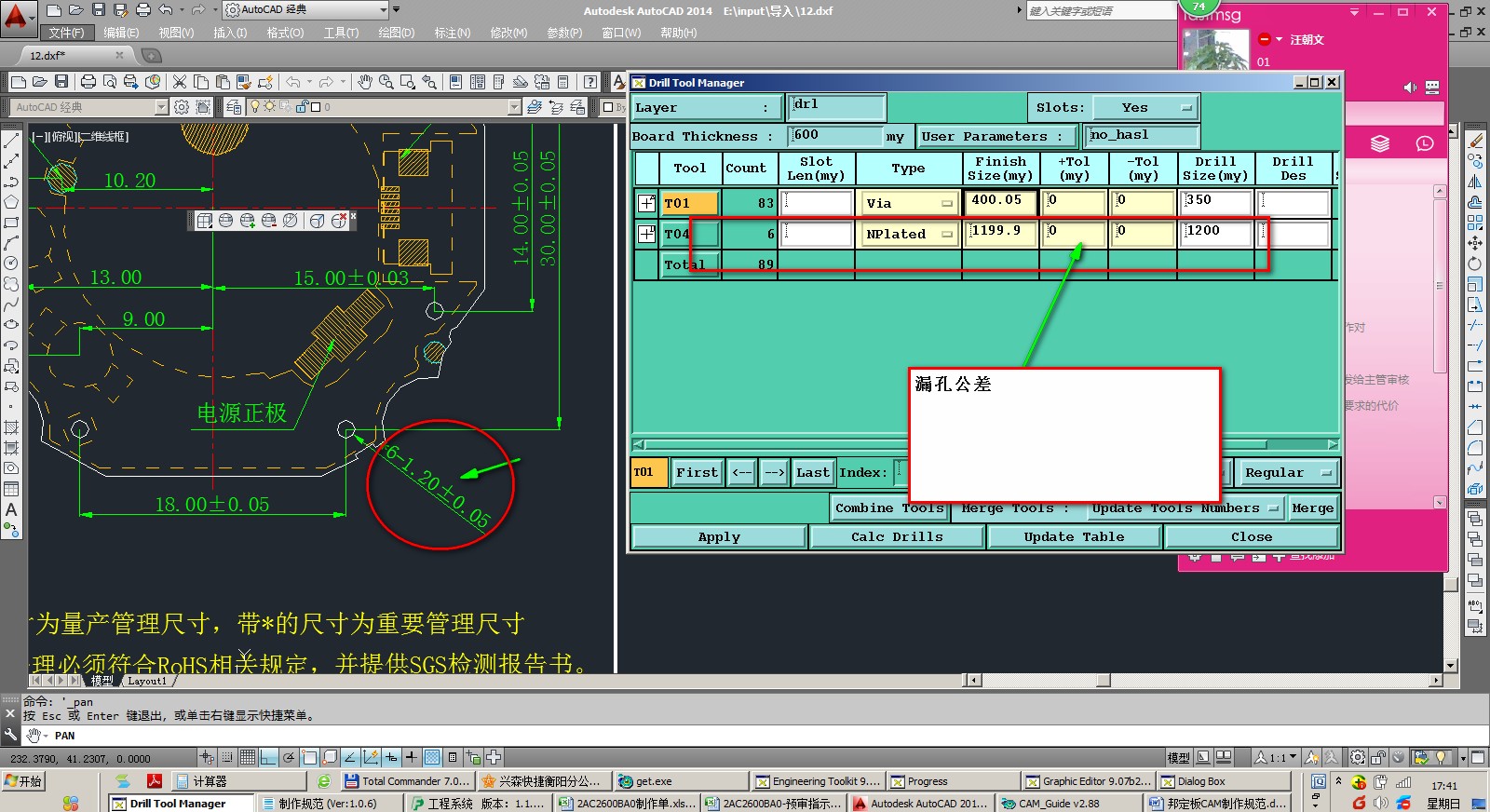Screen dimensions: 1490x812
Task: Toggle Snap mode in status bar
Action: click(x=227, y=757)
